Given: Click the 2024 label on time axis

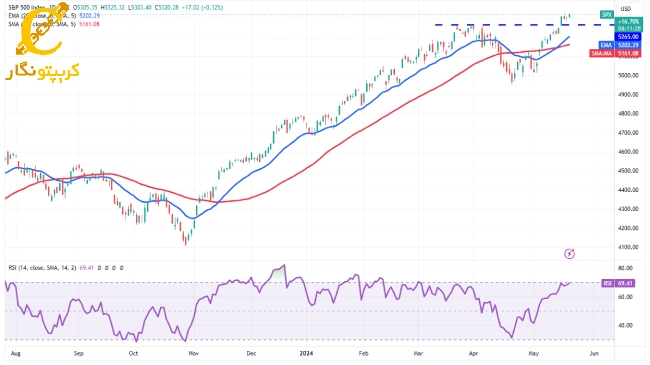Looking at the screenshot, I should tap(306, 354).
